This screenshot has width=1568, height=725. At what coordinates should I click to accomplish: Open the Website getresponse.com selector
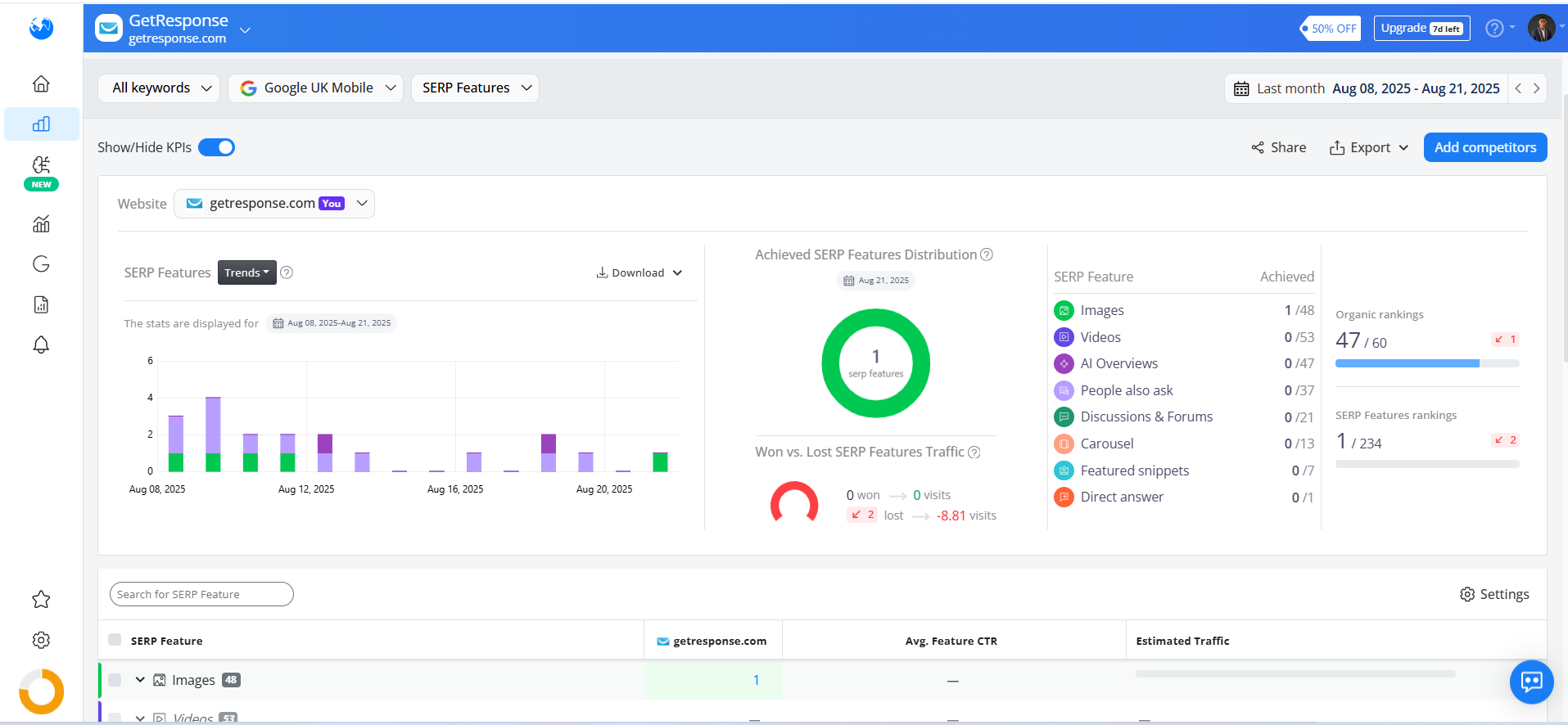point(274,204)
